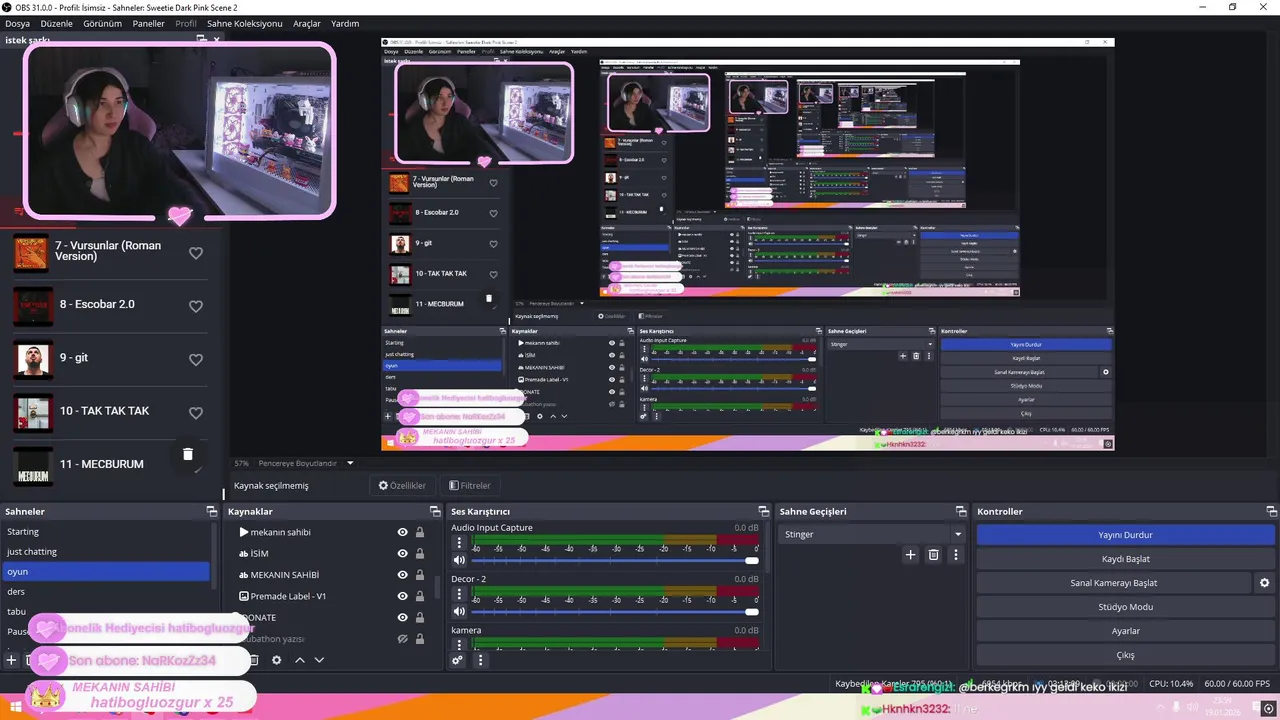This screenshot has width=1280, height=720.
Task: Adjust Decor - 2 volume slider
Action: [x=614, y=612]
